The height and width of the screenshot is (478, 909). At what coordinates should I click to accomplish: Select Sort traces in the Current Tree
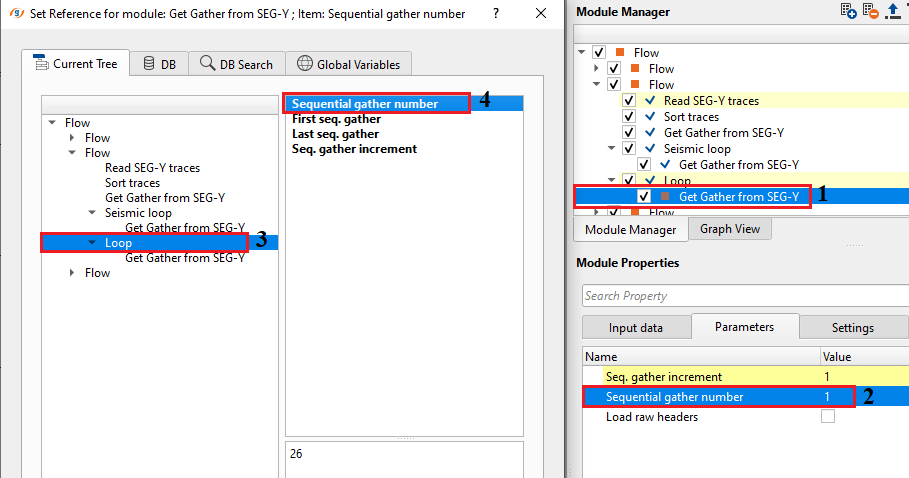coord(132,183)
